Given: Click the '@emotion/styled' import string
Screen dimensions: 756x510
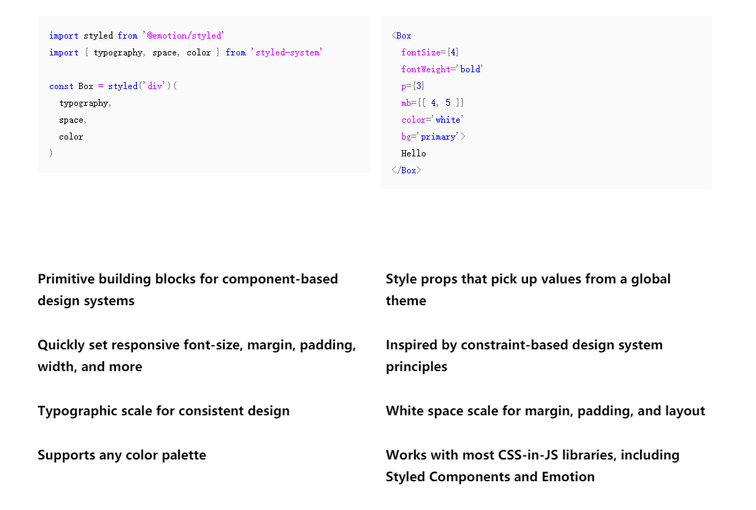Looking at the screenshot, I should point(184,36).
